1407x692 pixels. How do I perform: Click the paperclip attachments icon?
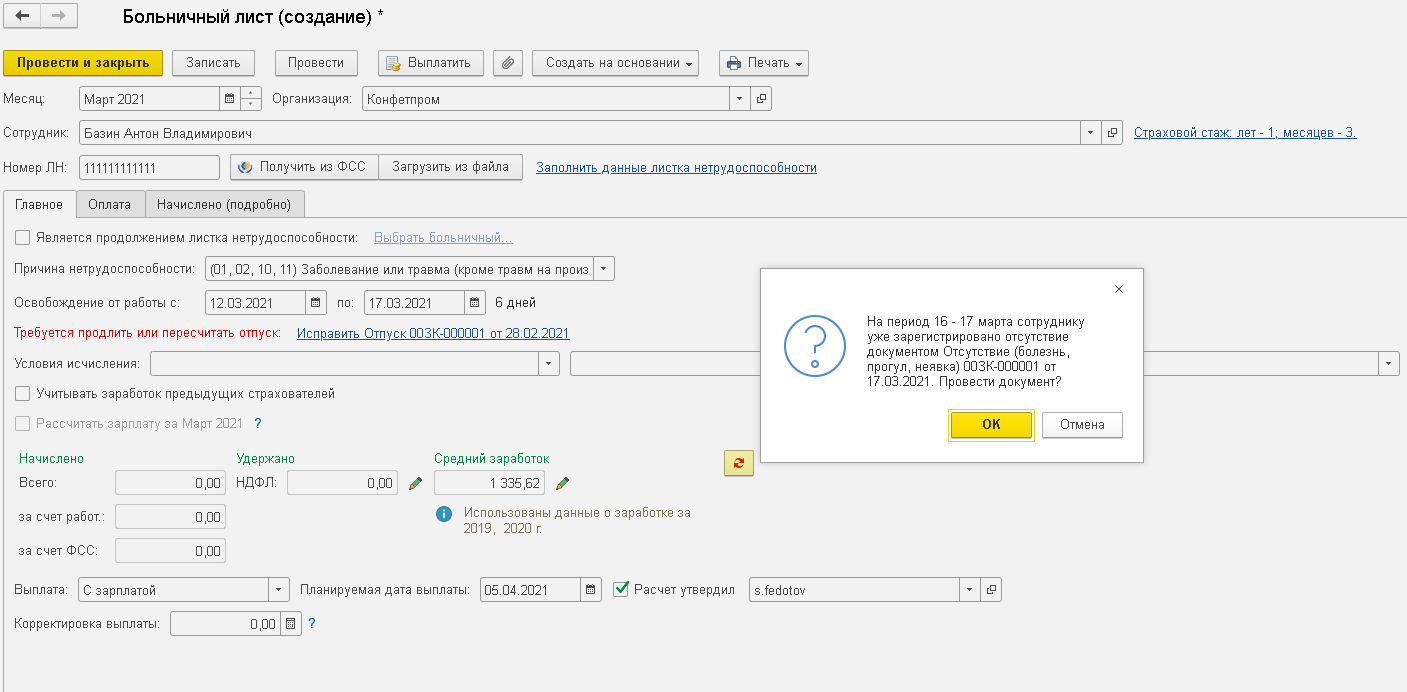tap(508, 63)
